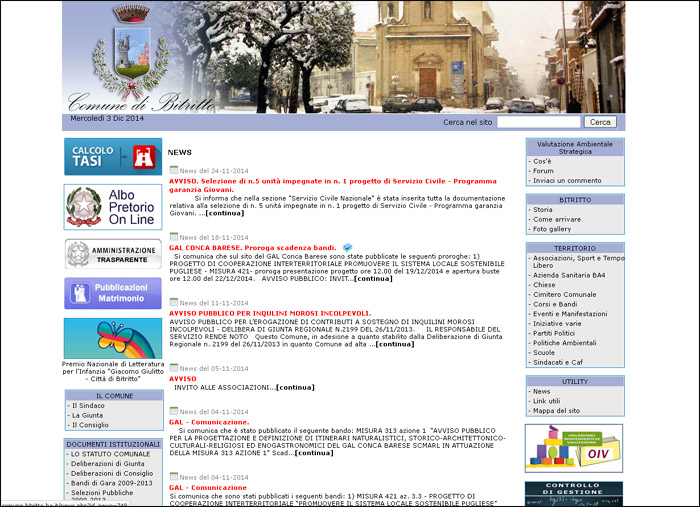Screen dimensions: 700x507
Task: Open AVVISO PUBBLICO PER INQUILINI MOROSI headline
Action: point(270,313)
